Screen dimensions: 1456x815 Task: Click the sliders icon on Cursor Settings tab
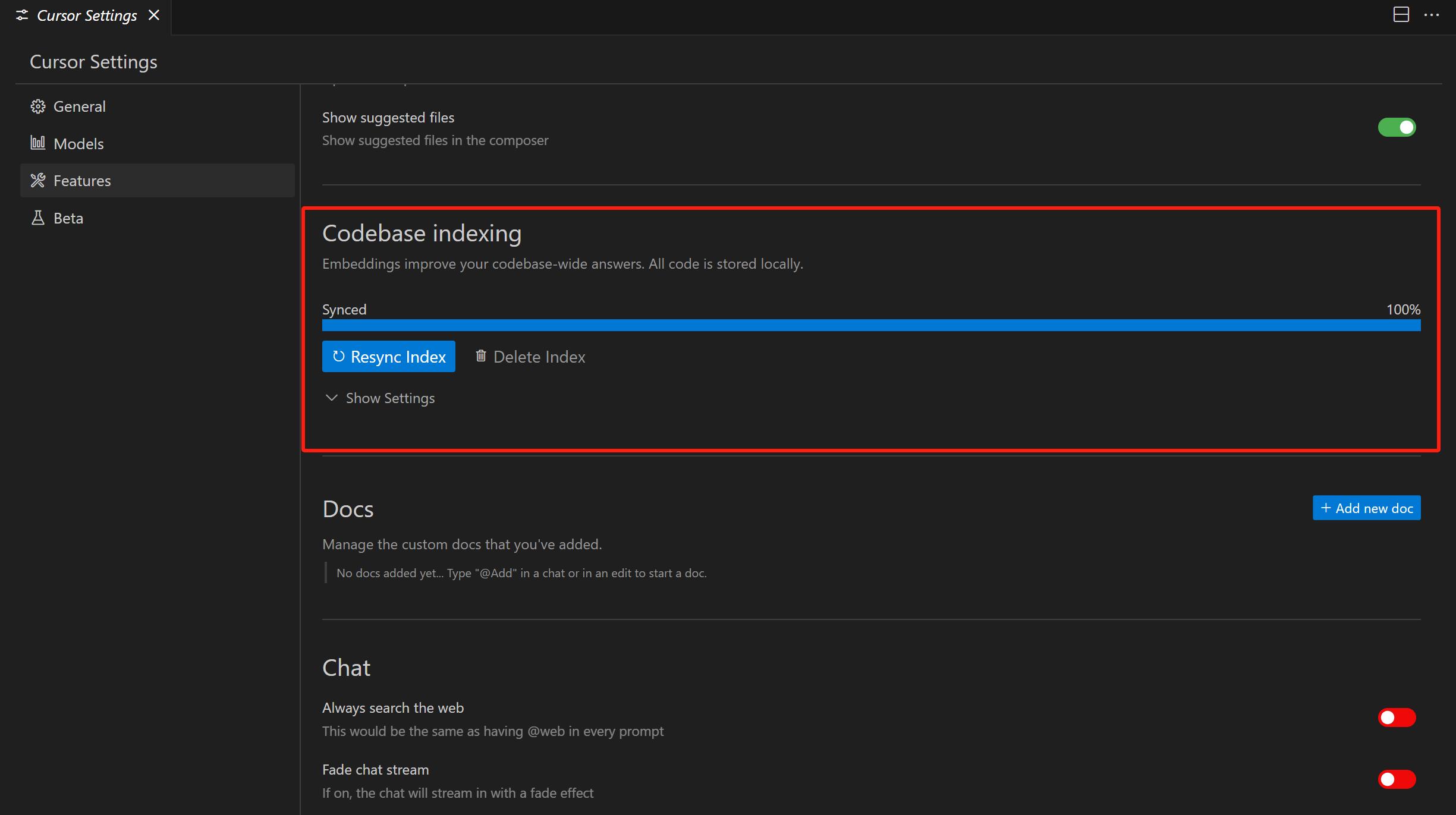[22, 15]
